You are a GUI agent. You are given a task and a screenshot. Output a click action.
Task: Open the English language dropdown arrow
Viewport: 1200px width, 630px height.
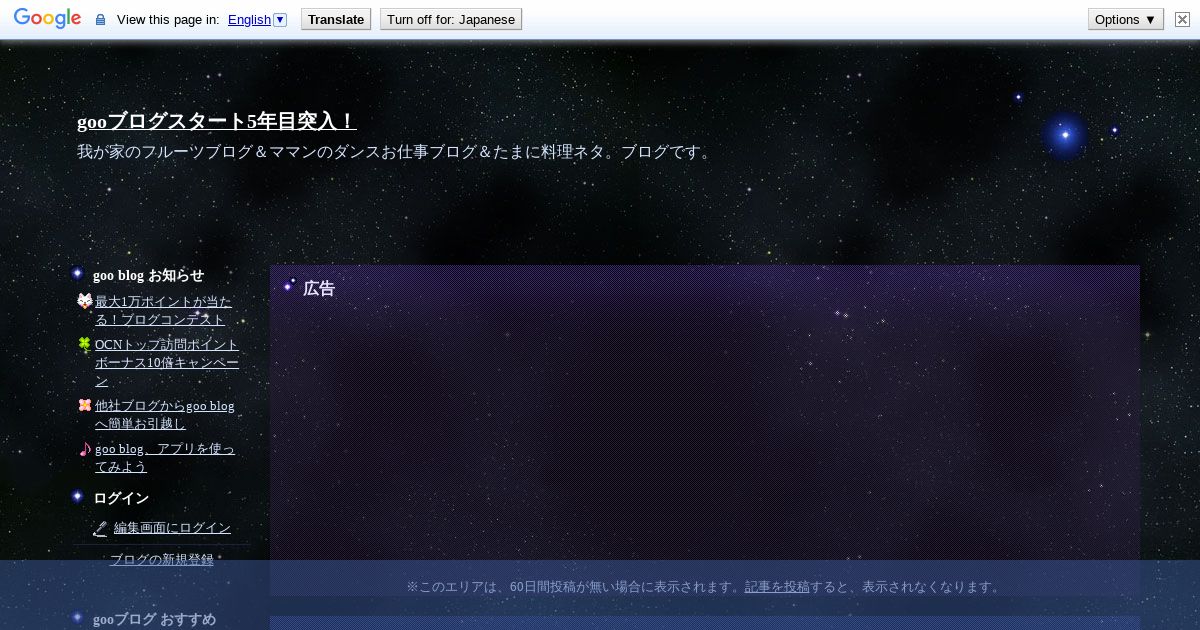280,19
